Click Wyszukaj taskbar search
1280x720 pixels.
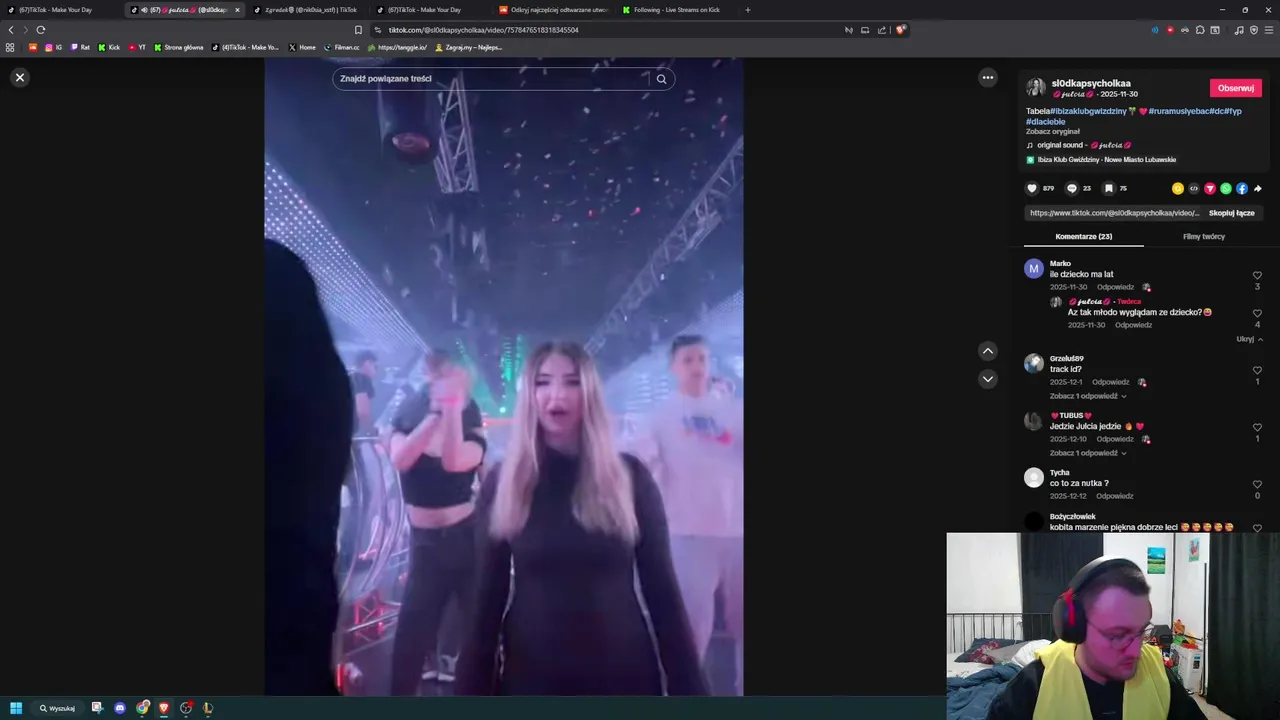[x=57, y=708]
